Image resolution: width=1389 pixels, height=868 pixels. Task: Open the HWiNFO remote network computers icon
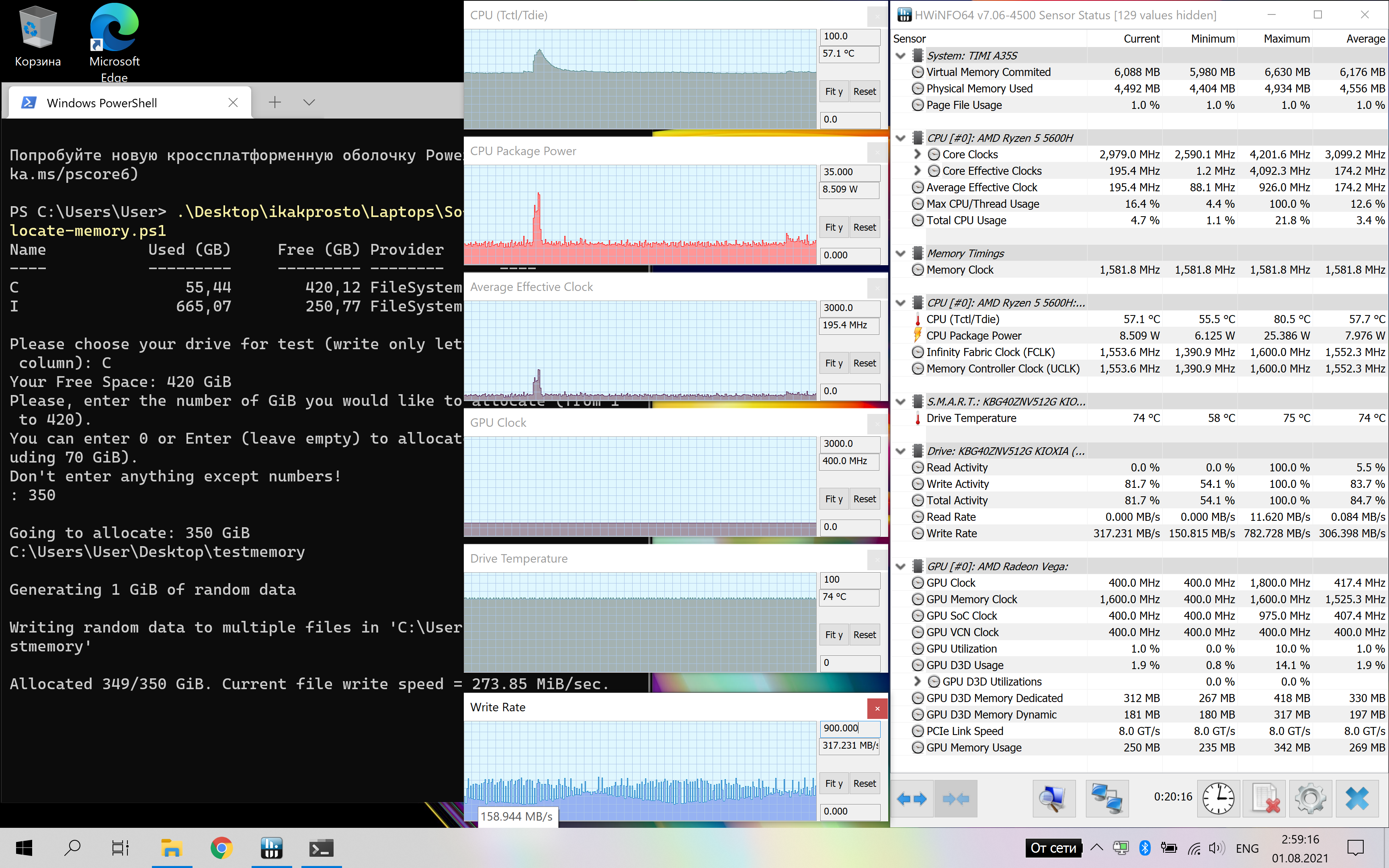pyautogui.click(x=1107, y=798)
